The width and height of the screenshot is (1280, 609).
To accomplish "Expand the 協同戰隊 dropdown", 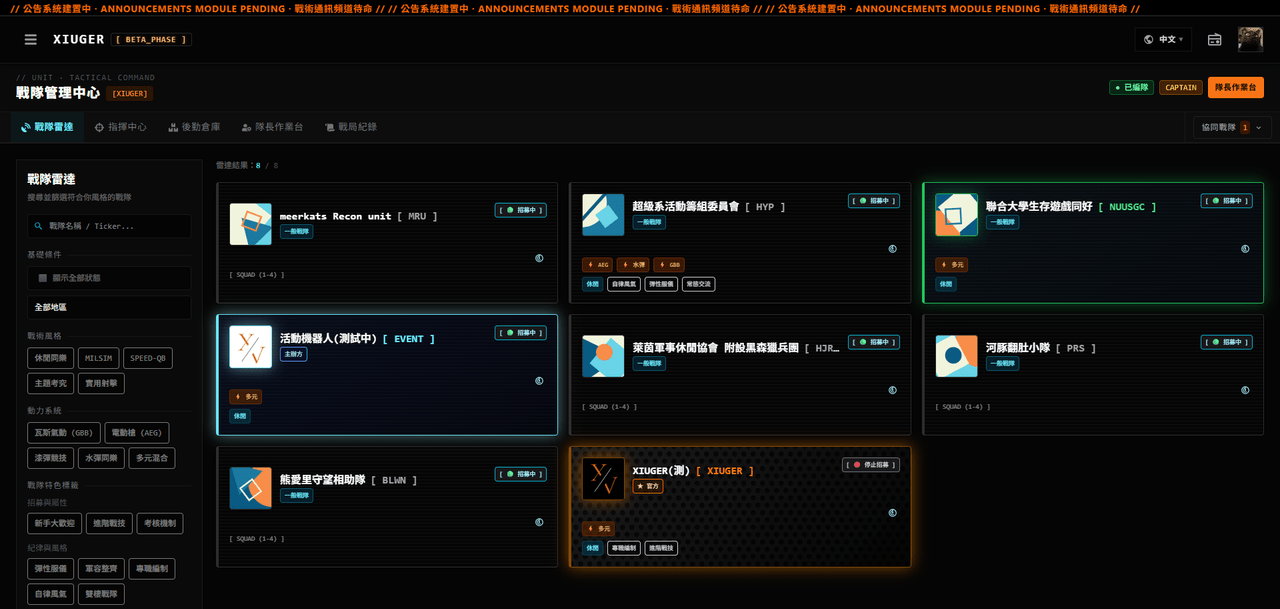I will (x=1232, y=128).
